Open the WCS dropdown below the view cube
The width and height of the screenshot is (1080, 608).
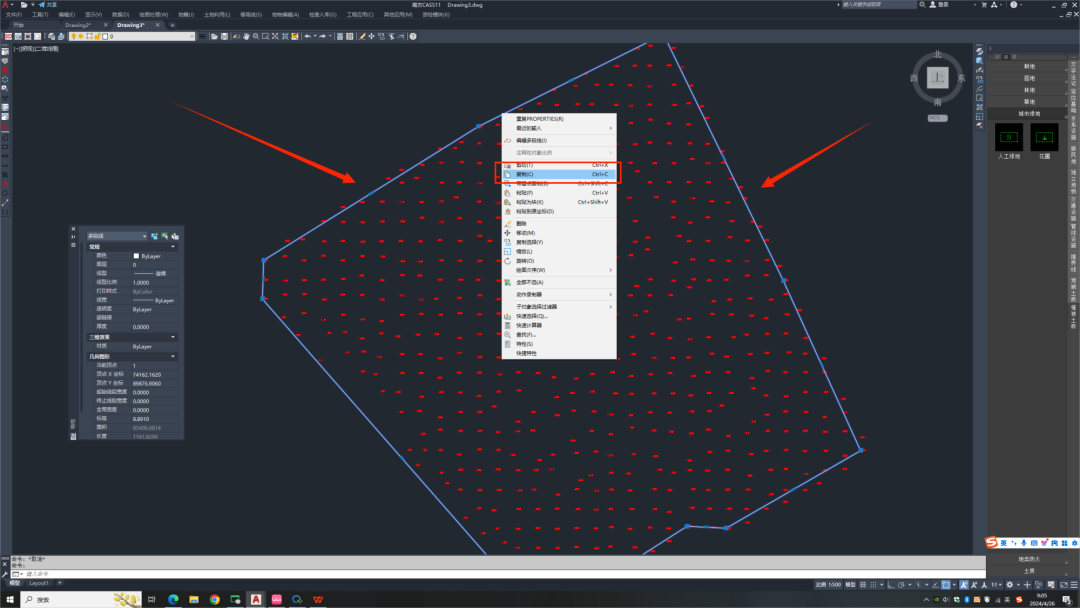pos(937,118)
